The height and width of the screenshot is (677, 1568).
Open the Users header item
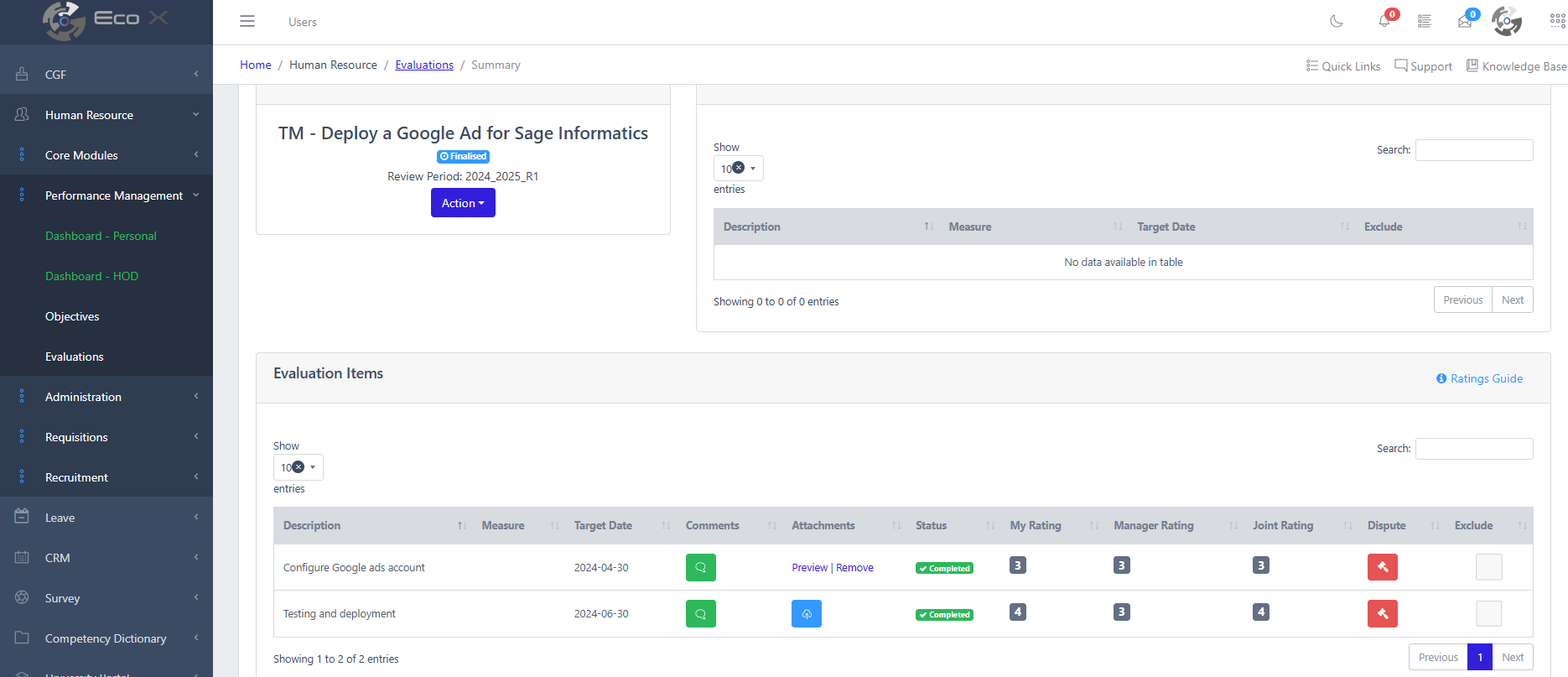[x=303, y=22]
